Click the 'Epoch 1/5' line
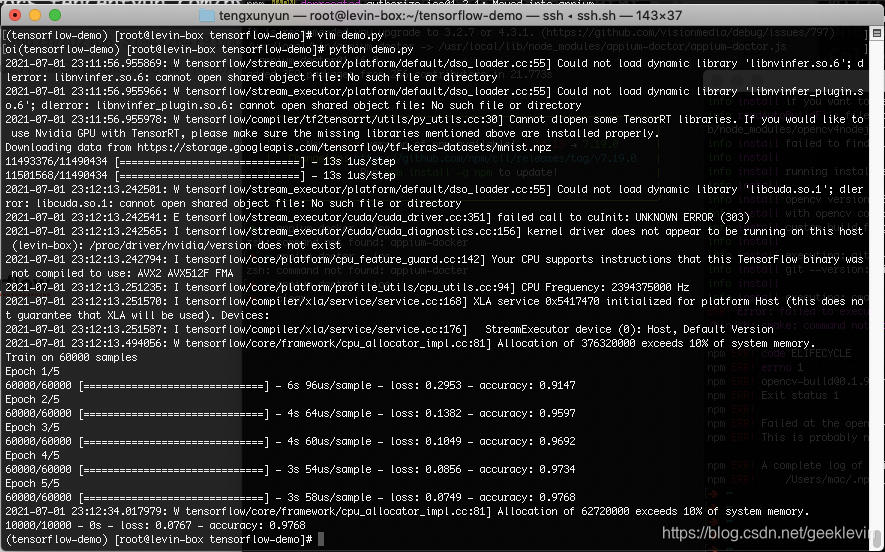 (32, 371)
